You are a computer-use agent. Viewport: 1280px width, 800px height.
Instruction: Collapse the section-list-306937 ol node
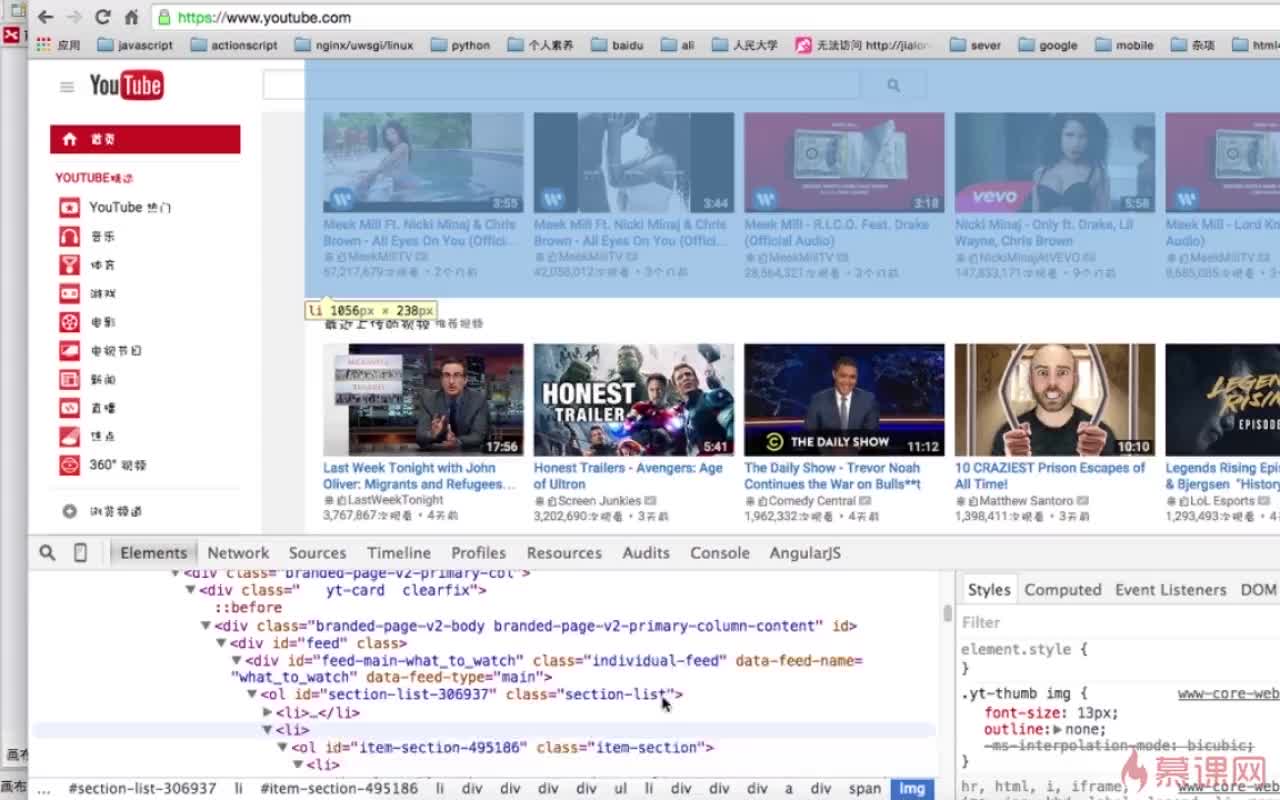pyautogui.click(x=252, y=694)
